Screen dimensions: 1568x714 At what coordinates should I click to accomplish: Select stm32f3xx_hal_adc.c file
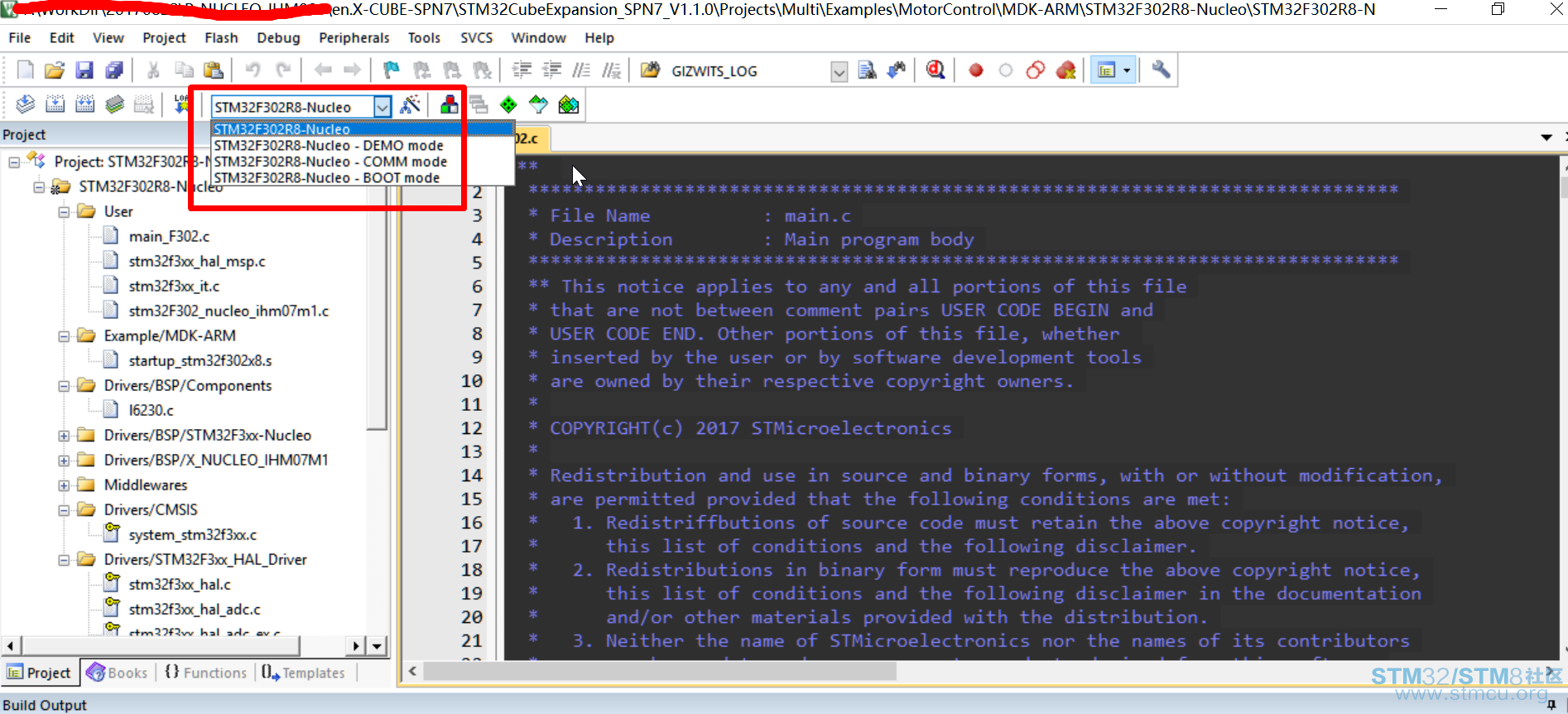click(x=195, y=610)
